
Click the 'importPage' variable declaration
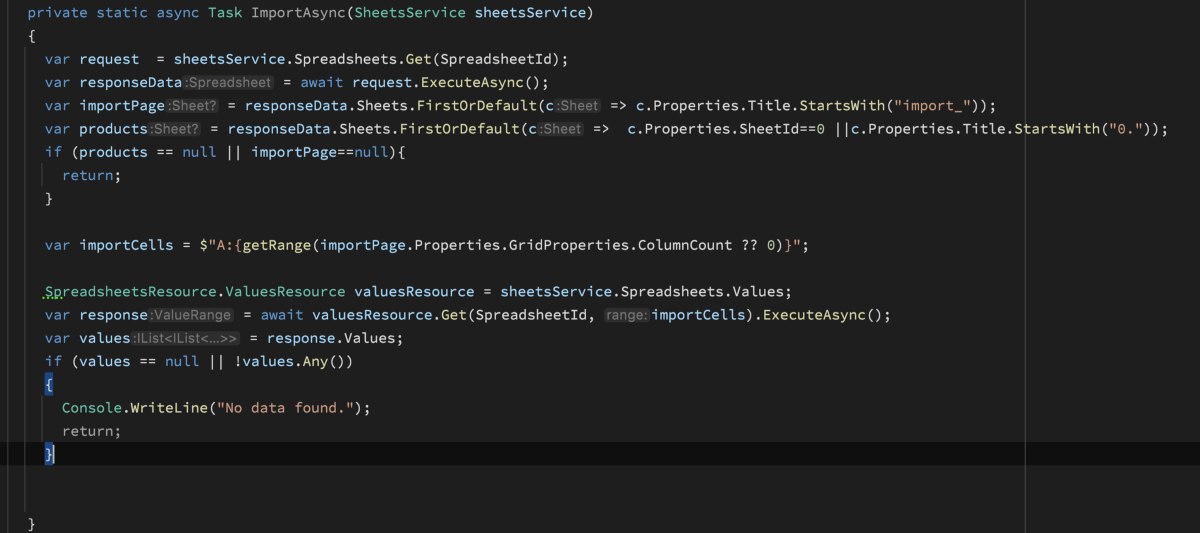pos(122,105)
